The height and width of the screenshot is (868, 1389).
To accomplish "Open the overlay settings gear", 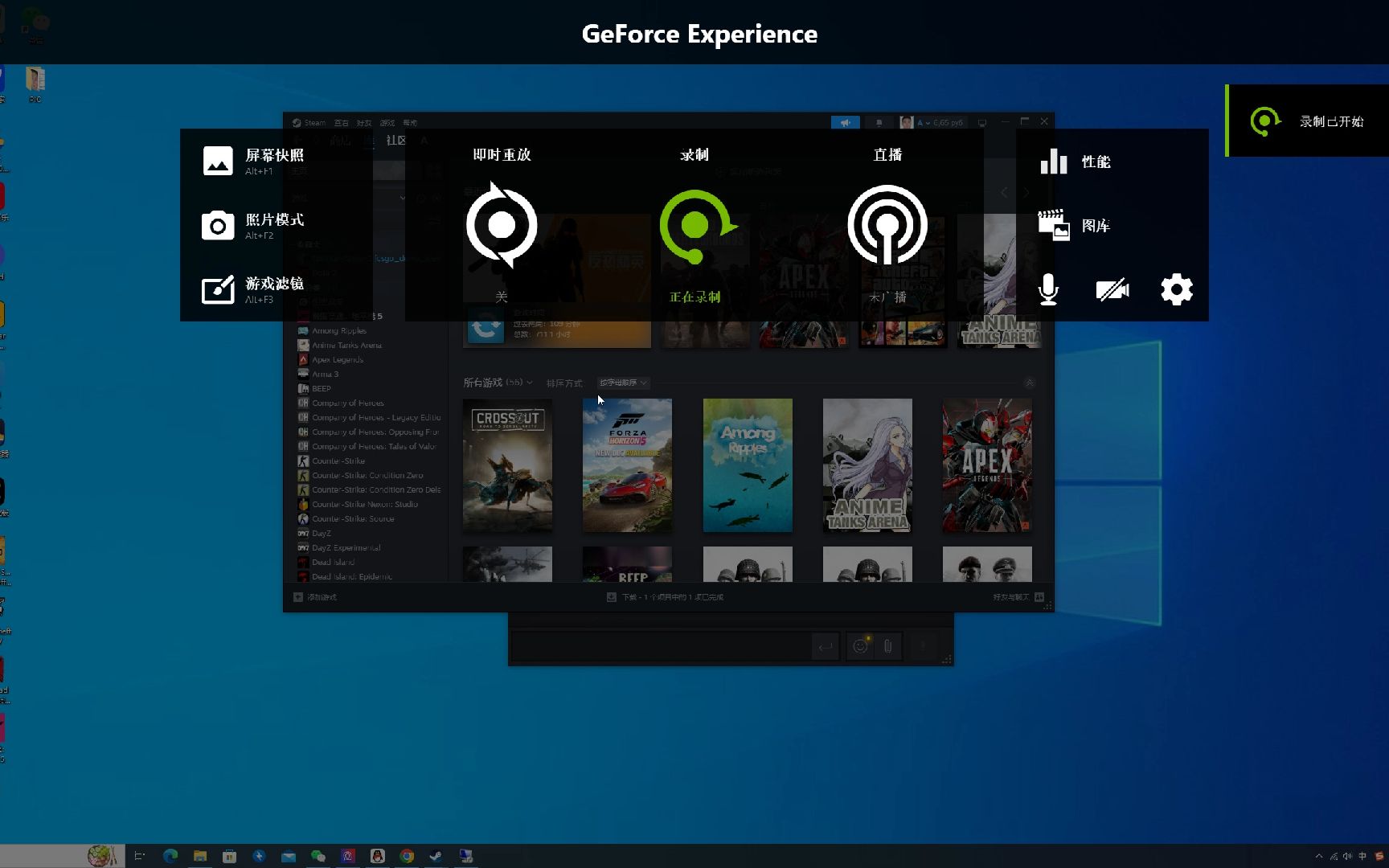I will point(1177,289).
